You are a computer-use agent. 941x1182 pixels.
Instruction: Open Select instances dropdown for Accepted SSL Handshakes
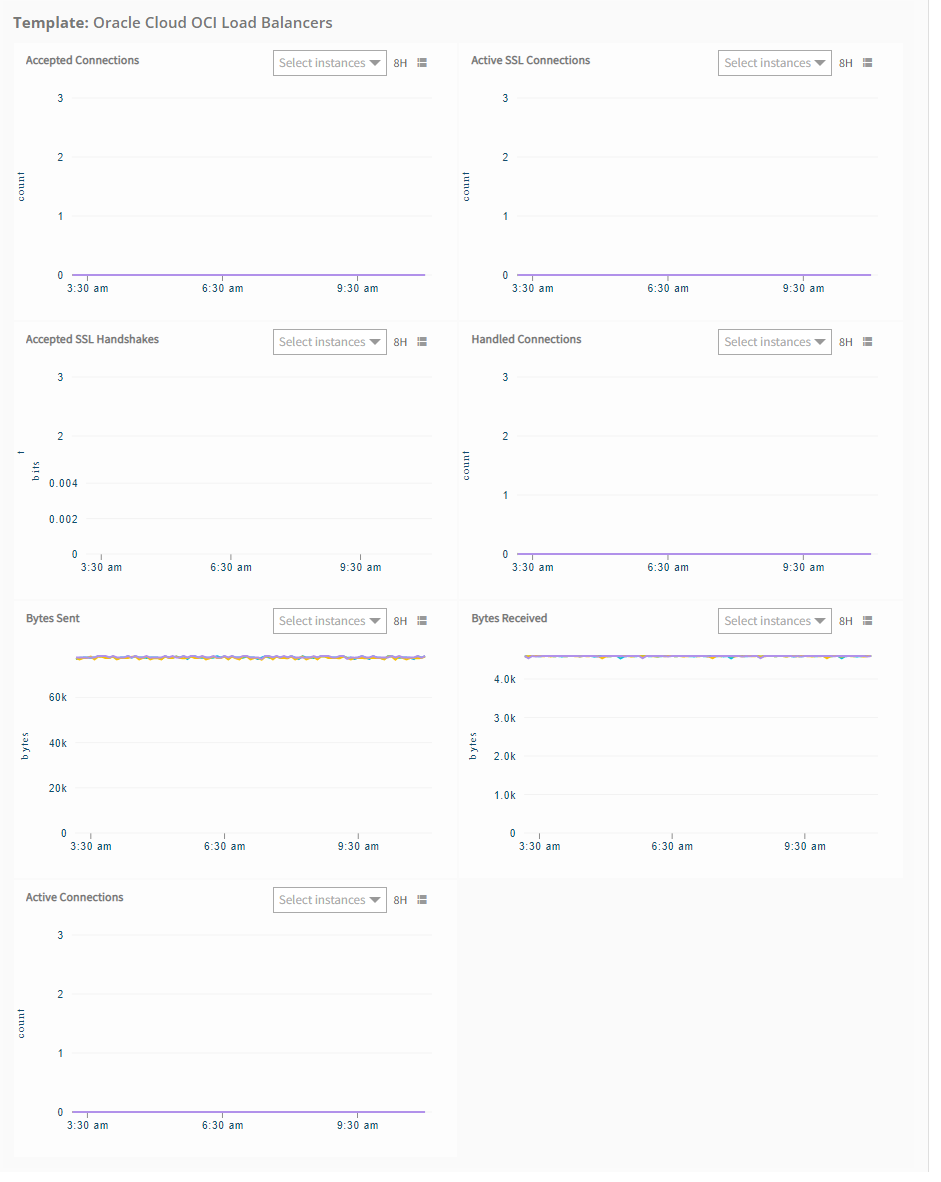click(x=329, y=342)
